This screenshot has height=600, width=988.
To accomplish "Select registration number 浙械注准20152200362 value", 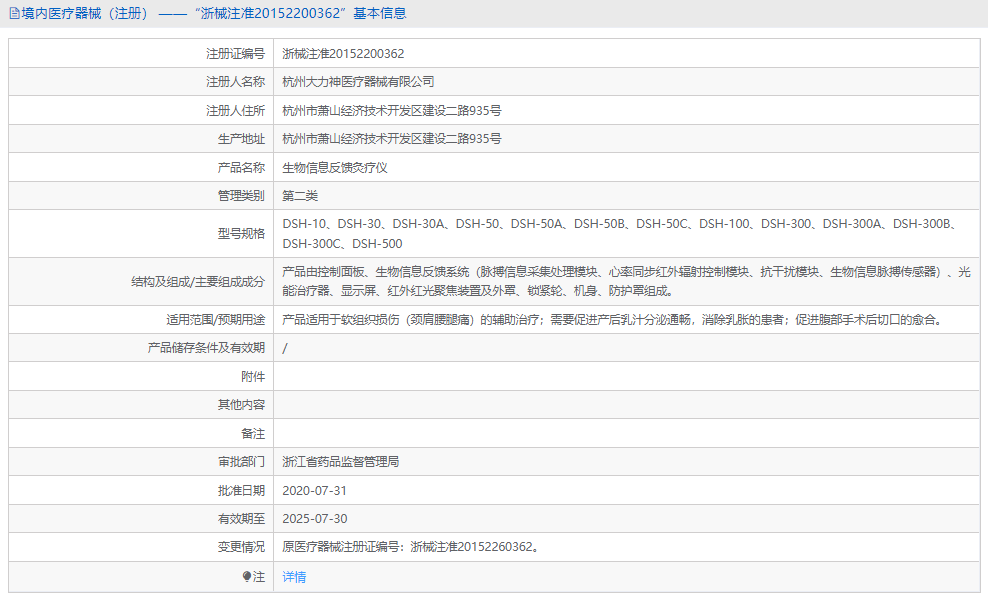I will tap(343, 54).
